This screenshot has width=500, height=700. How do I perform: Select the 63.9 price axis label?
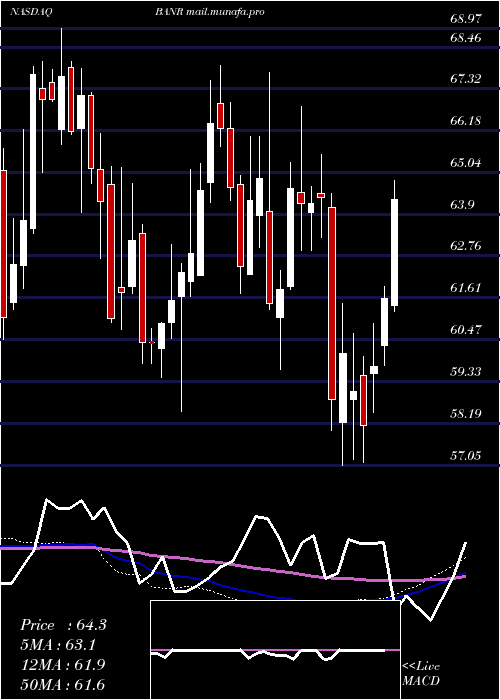point(462,204)
